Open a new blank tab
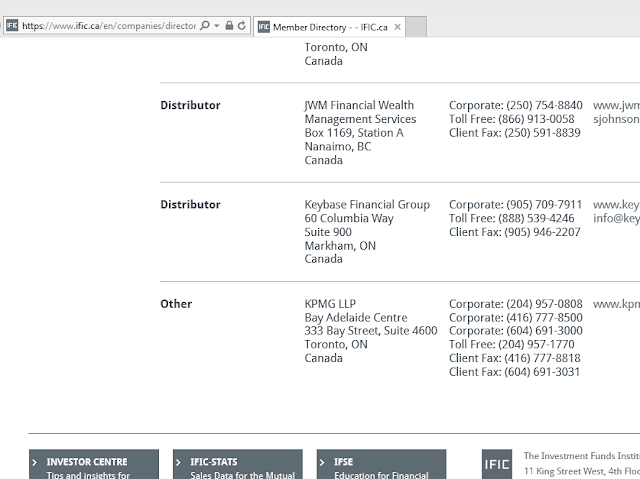The width and height of the screenshot is (640, 479). click(416, 27)
